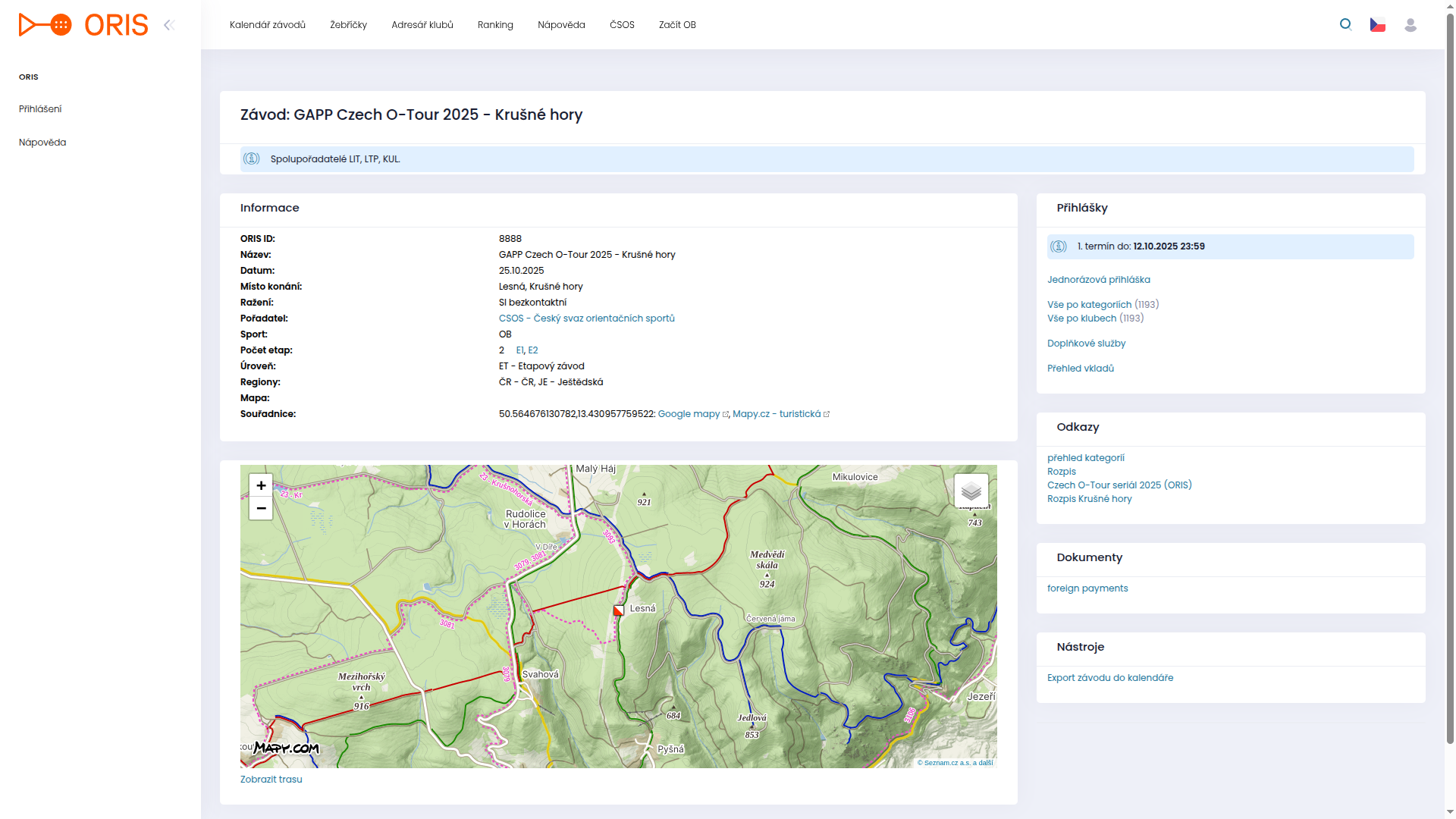Viewport: 1456px width, 819px height.
Task: Open the Google mapy external link
Action: pyautogui.click(x=689, y=414)
